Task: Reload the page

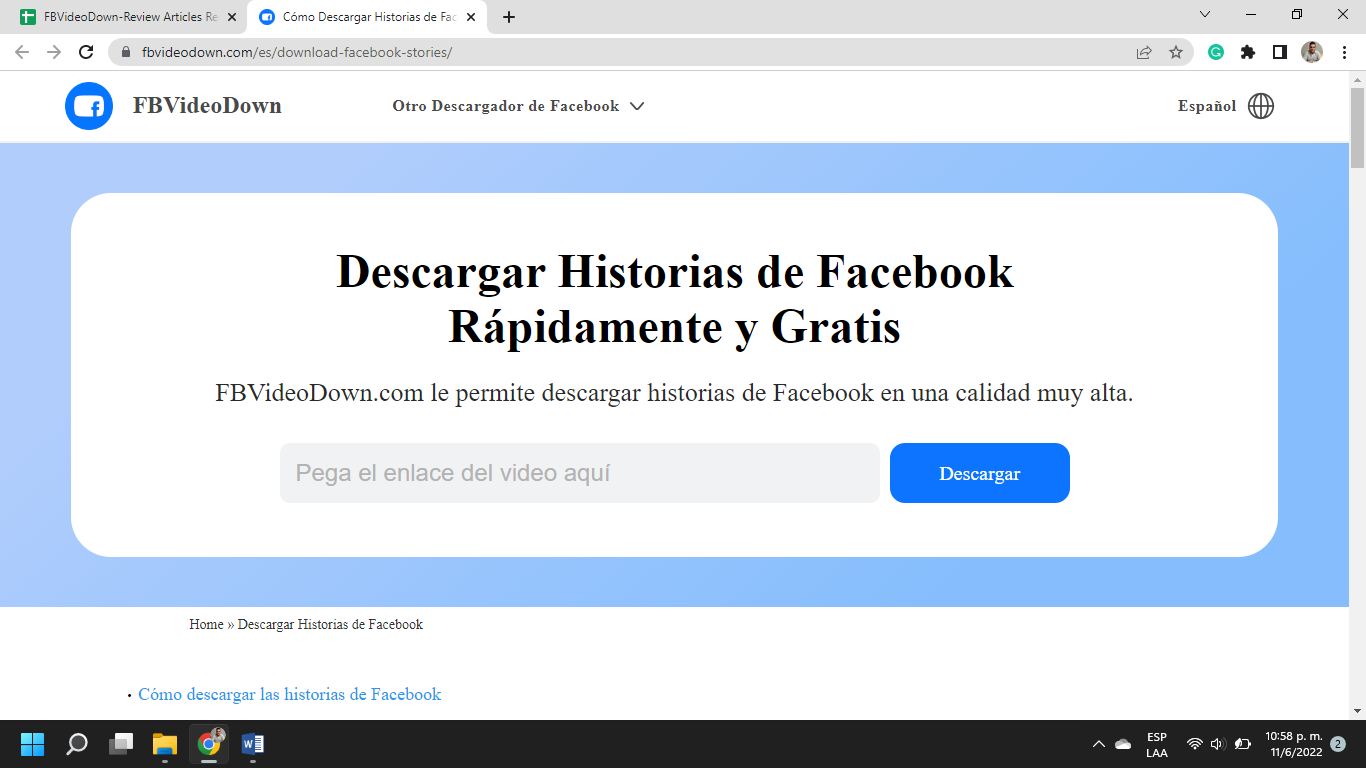Action: pos(86,52)
